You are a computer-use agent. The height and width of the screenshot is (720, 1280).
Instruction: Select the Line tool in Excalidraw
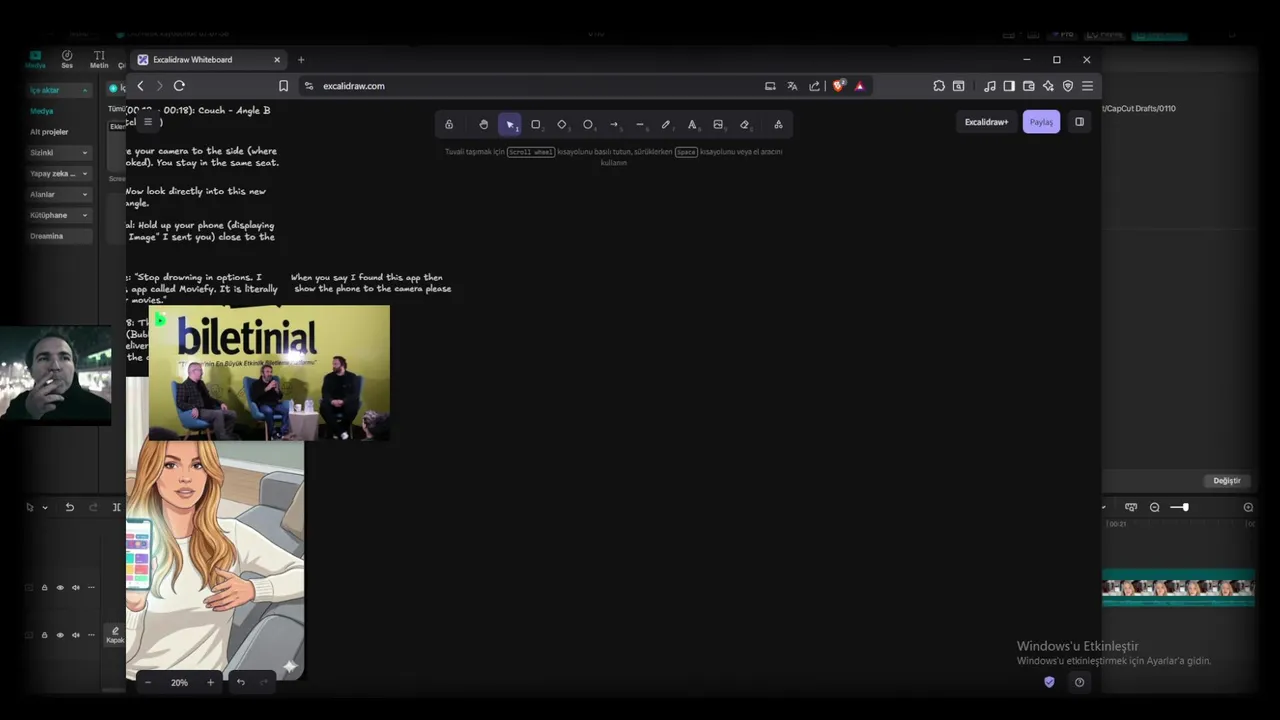640,124
